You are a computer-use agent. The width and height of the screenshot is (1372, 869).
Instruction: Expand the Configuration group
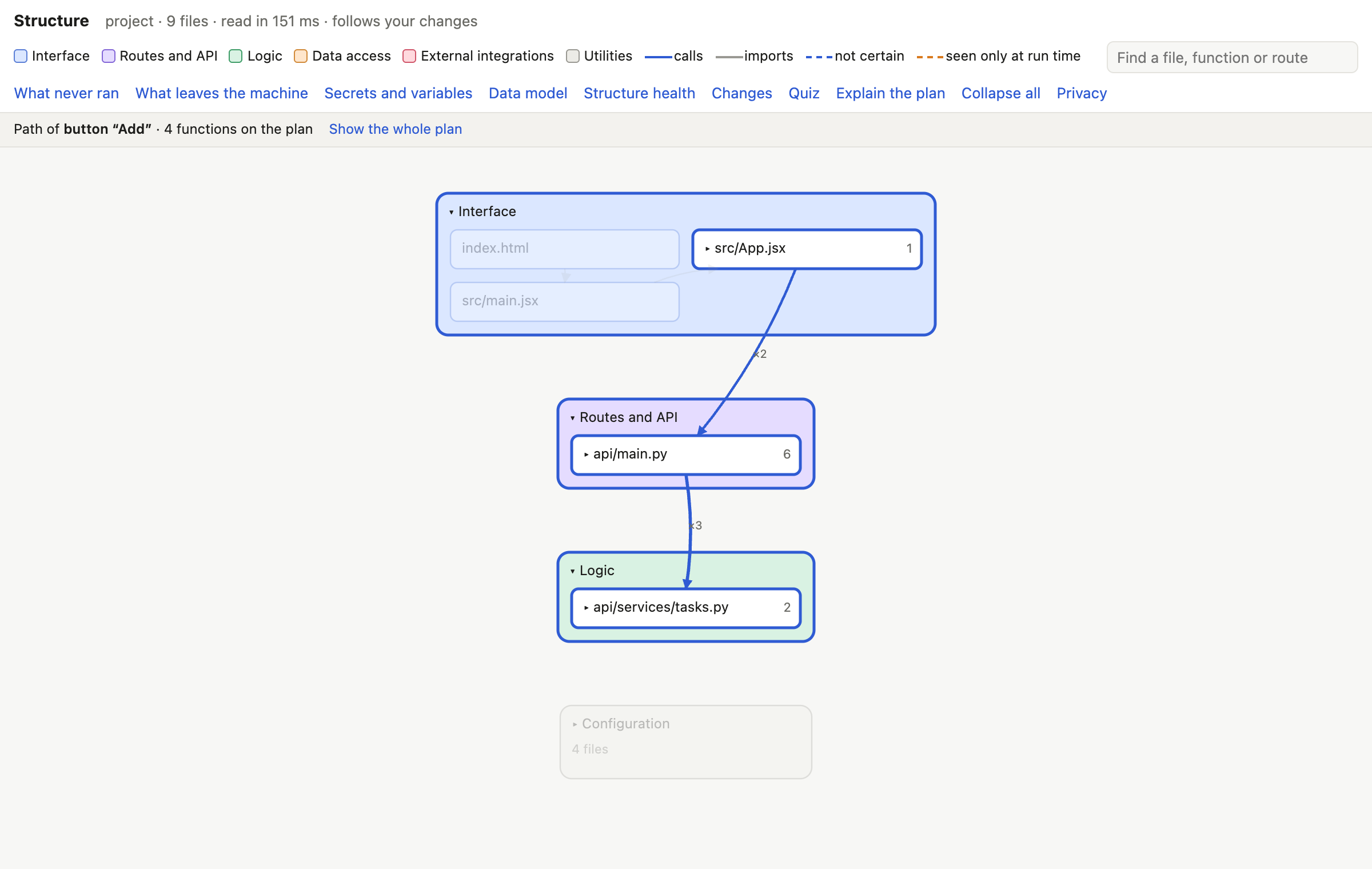tap(686, 742)
